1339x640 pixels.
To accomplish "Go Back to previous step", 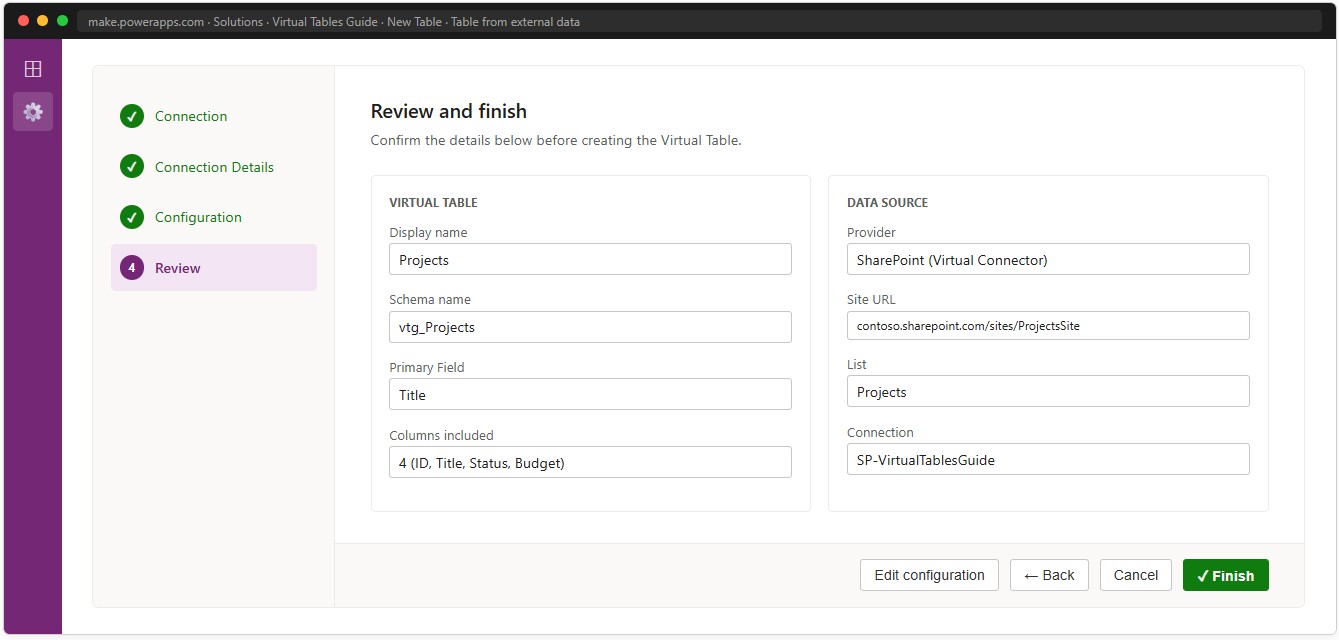I will coord(1049,575).
